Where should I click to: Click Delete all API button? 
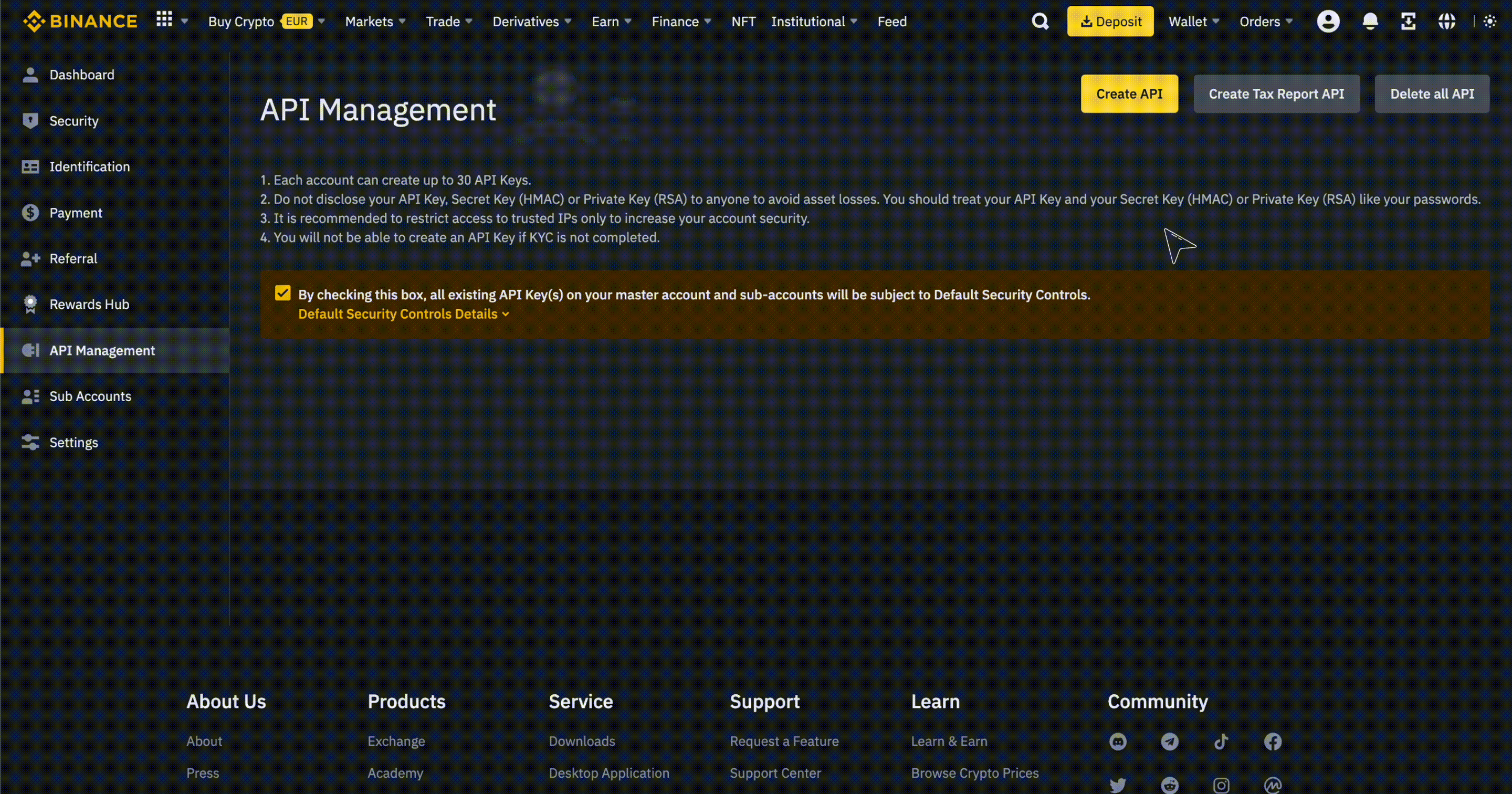1432,93
